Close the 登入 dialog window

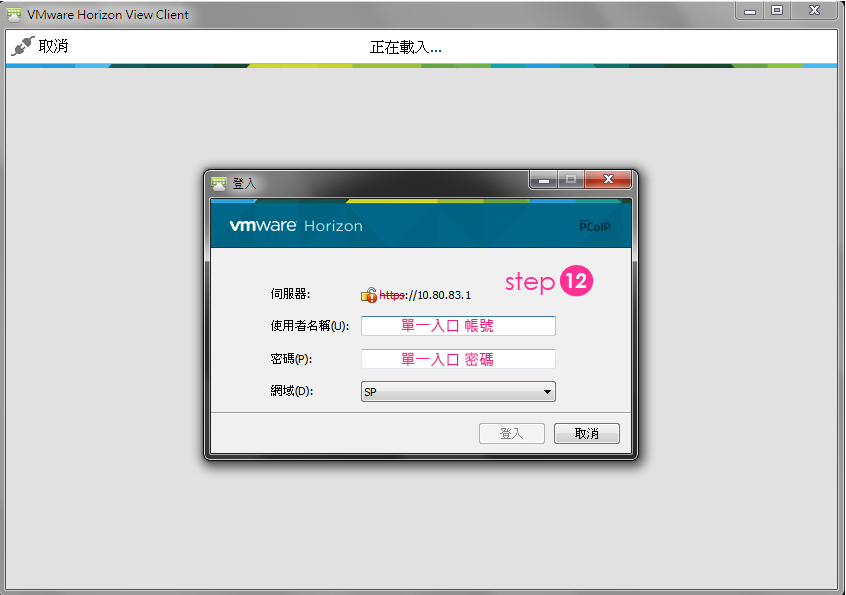[608, 180]
